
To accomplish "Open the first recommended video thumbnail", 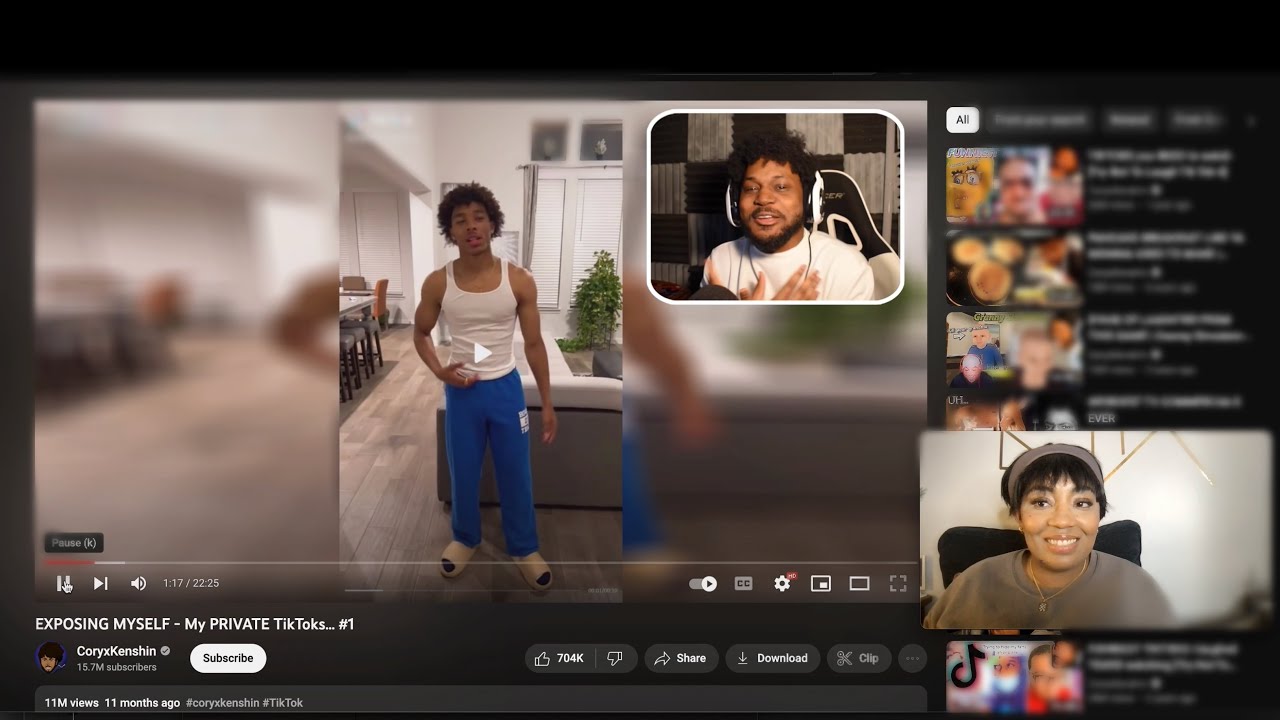I will click(1014, 185).
